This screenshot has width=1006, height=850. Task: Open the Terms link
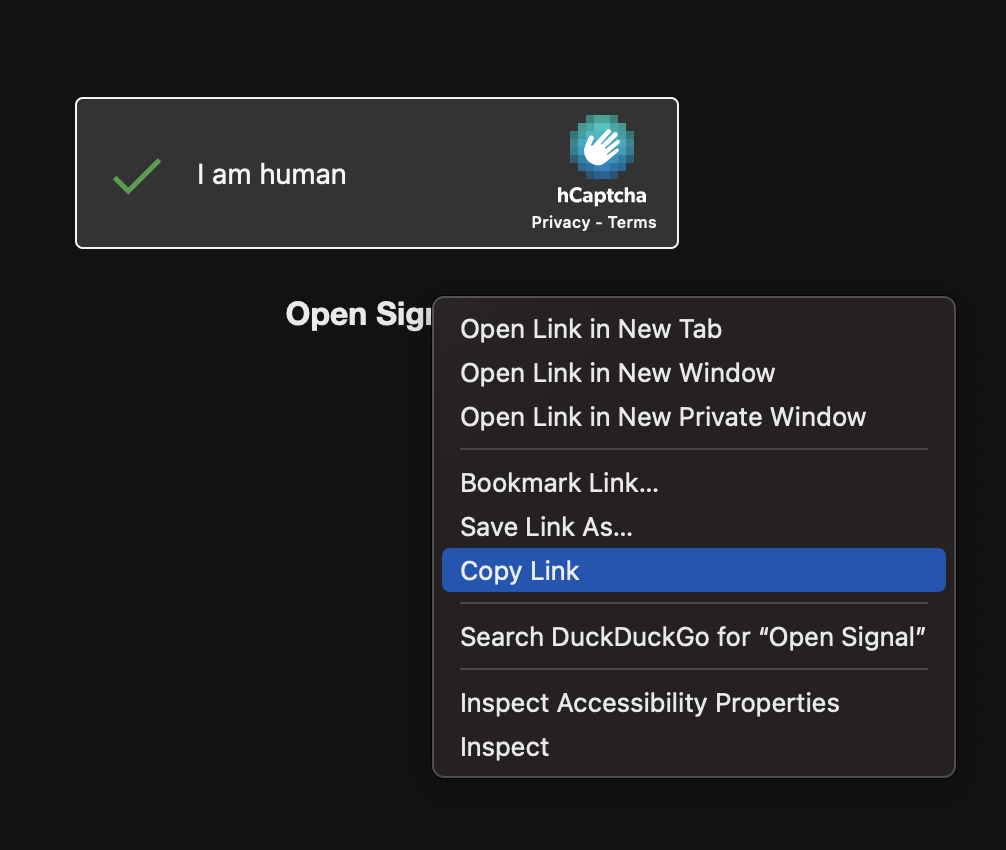[632, 222]
